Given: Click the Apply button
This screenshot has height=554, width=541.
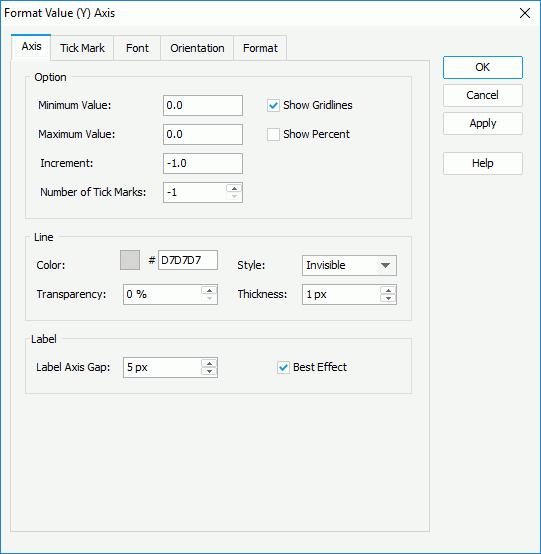Looking at the screenshot, I should 483,123.
